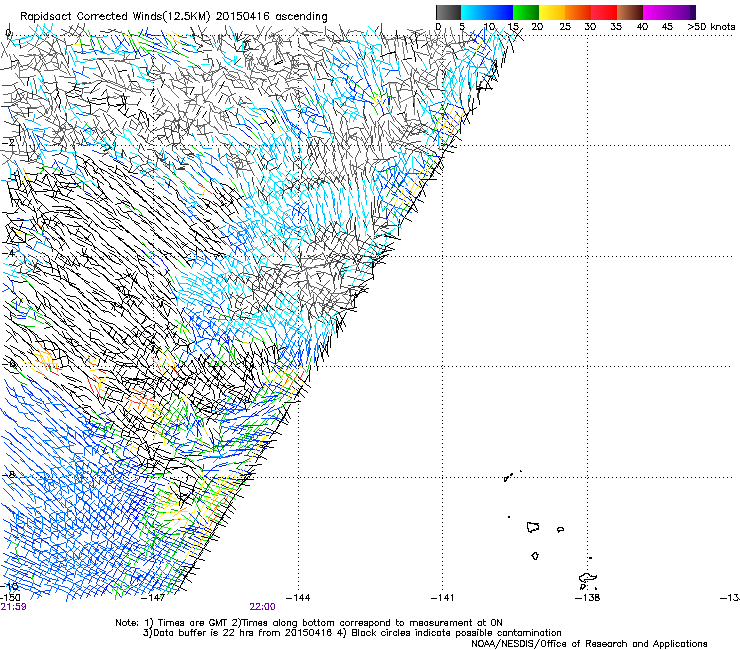
Task: Pick the brown 35-40 knots legend swatch
Action: tap(630, 12)
